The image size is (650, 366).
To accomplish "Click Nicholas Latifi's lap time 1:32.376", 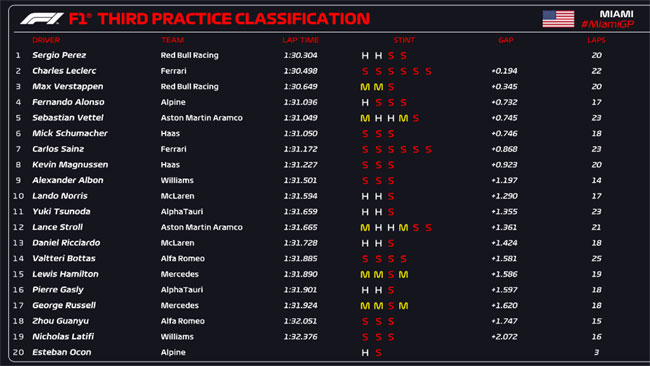I will pos(301,337).
